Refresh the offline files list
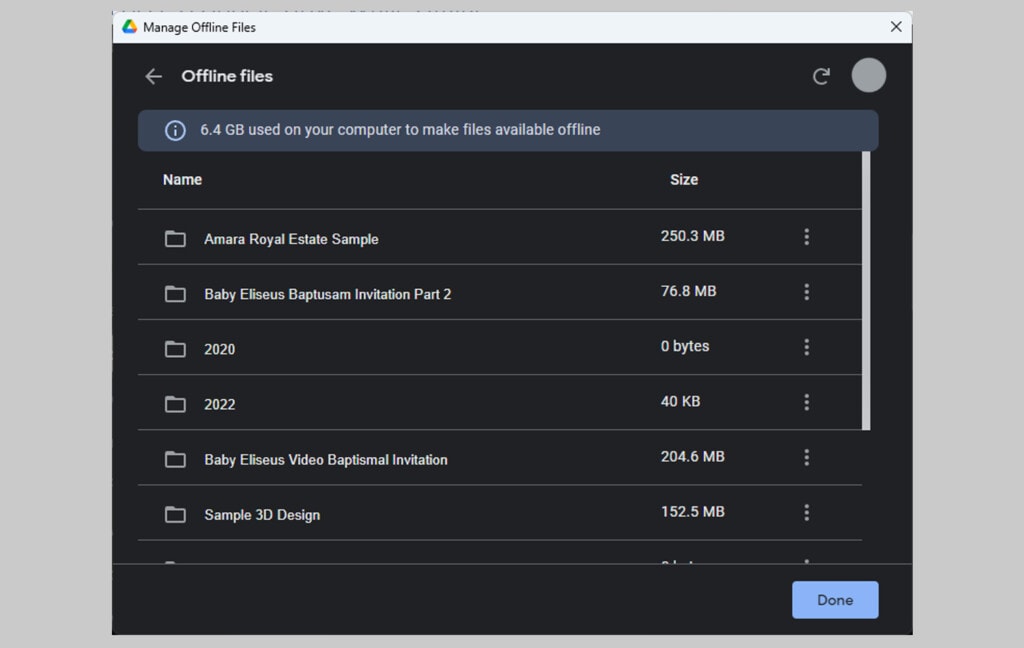This screenshot has width=1024, height=648. coord(821,75)
